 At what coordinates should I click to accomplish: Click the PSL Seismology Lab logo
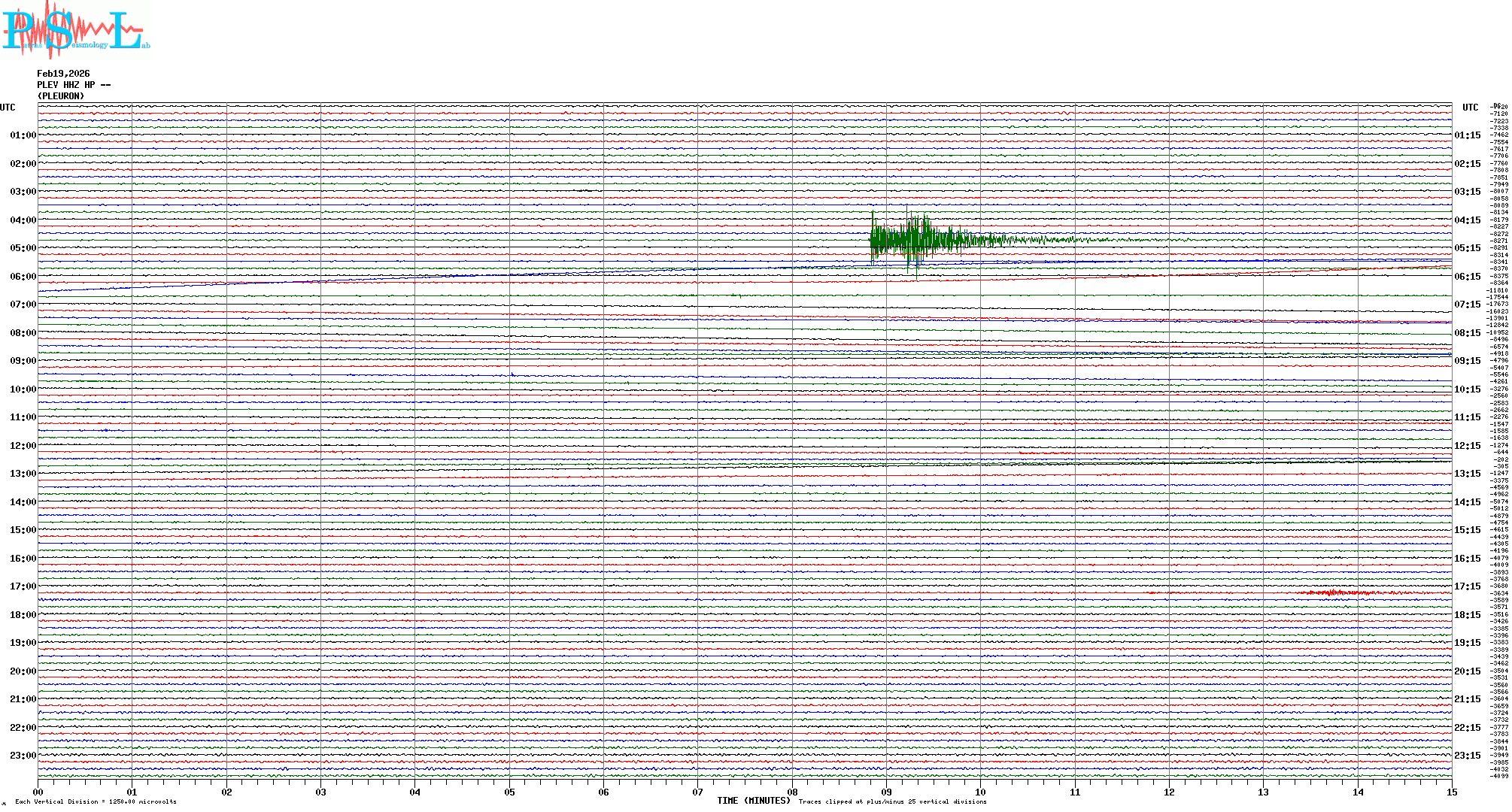(x=75, y=30)
